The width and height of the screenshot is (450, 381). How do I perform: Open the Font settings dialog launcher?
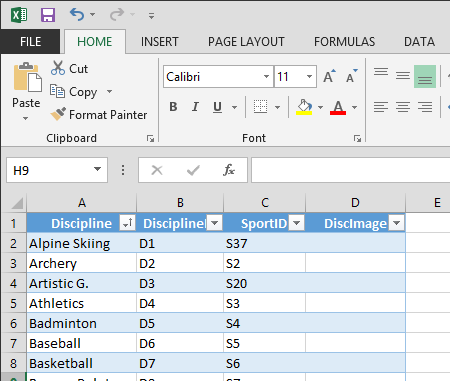(x=357, y=138)
